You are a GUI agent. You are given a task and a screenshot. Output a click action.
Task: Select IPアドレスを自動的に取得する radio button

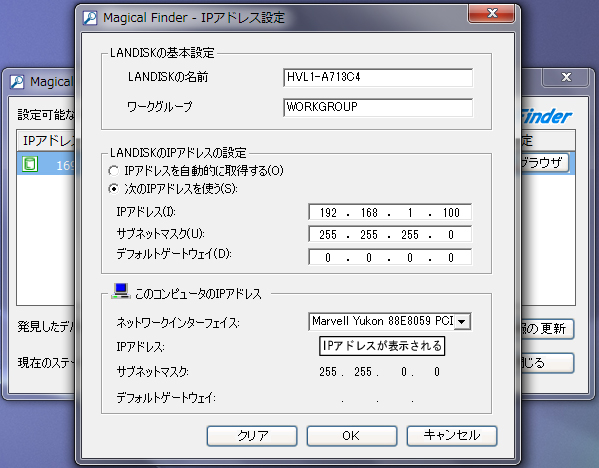pyautogui.click(x=114, y=171)
